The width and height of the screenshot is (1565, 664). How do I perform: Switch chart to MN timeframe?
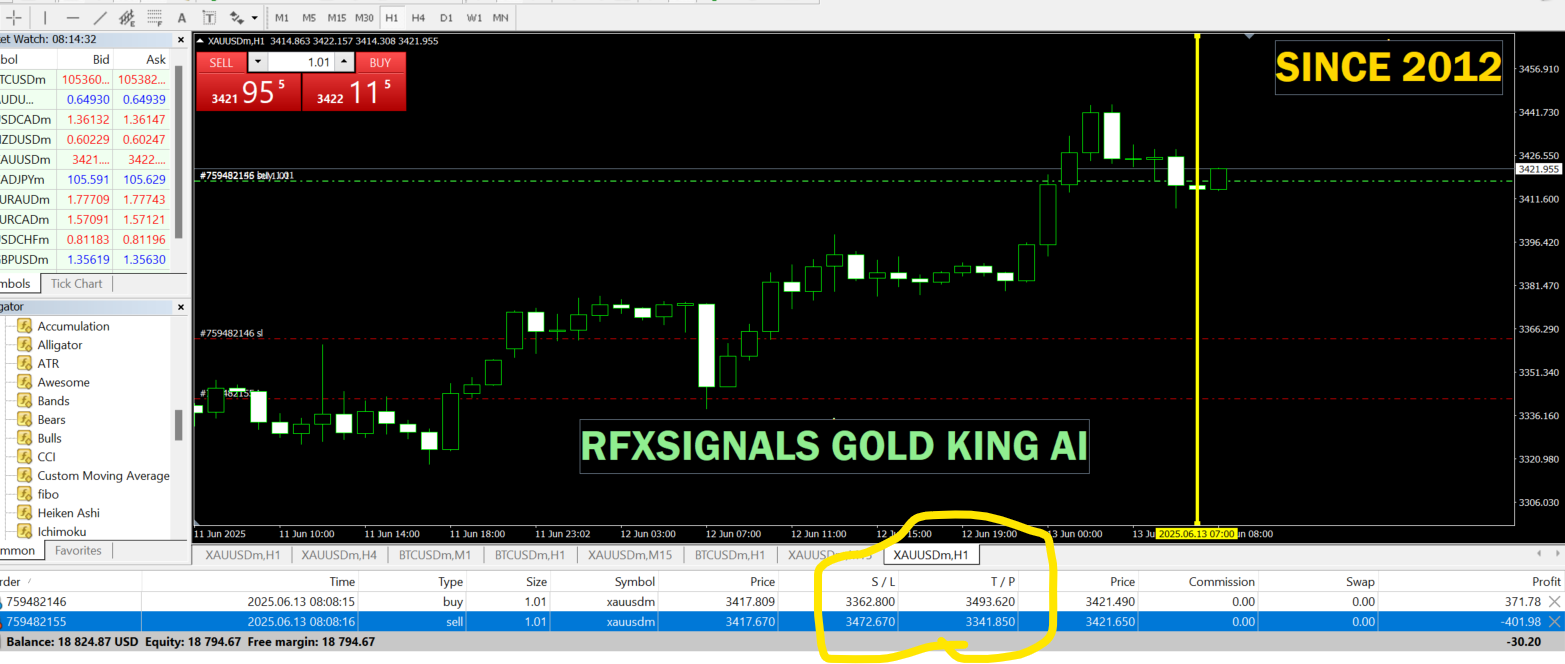[500, 18]
